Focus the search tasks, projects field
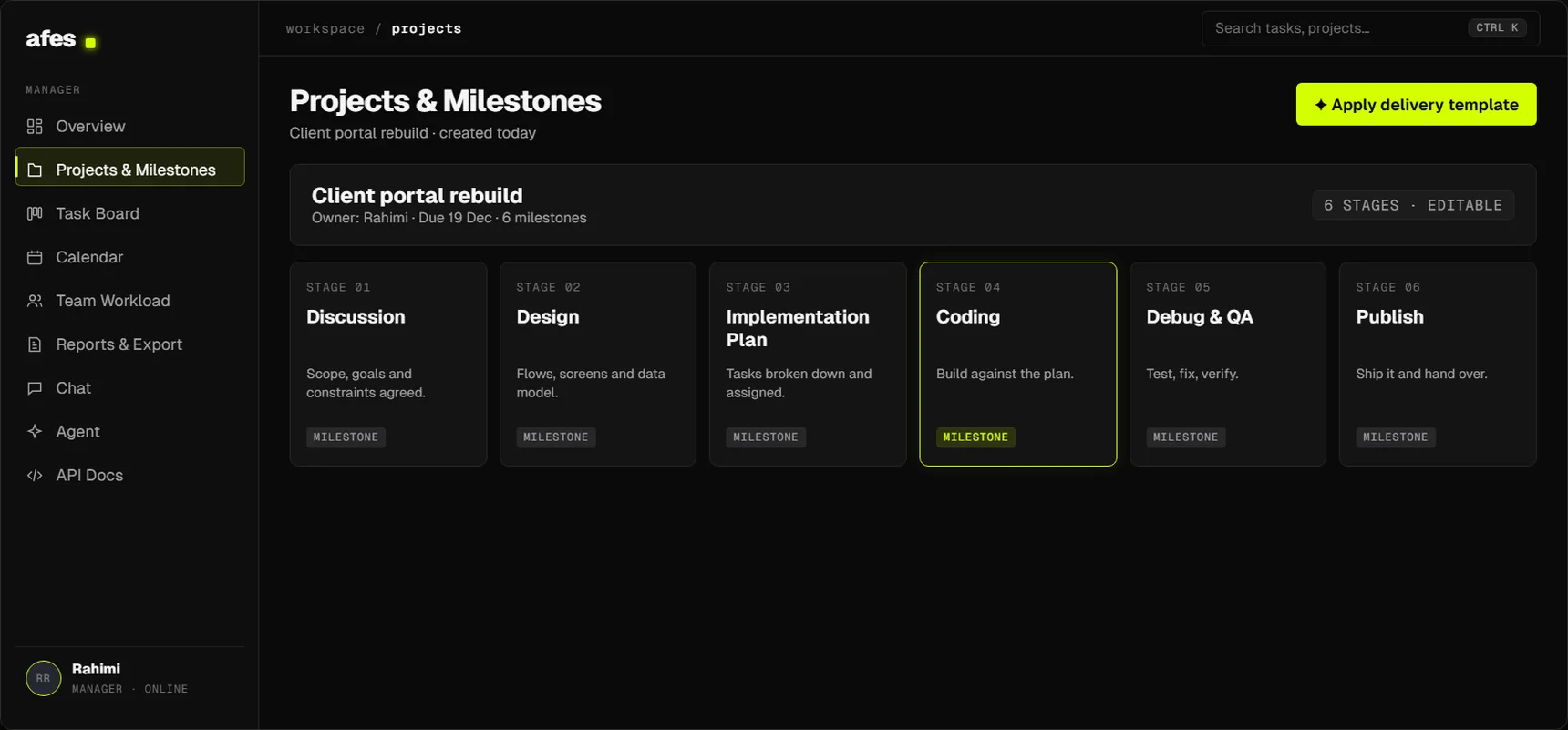1568x730 pixels. pos(1370,28)
